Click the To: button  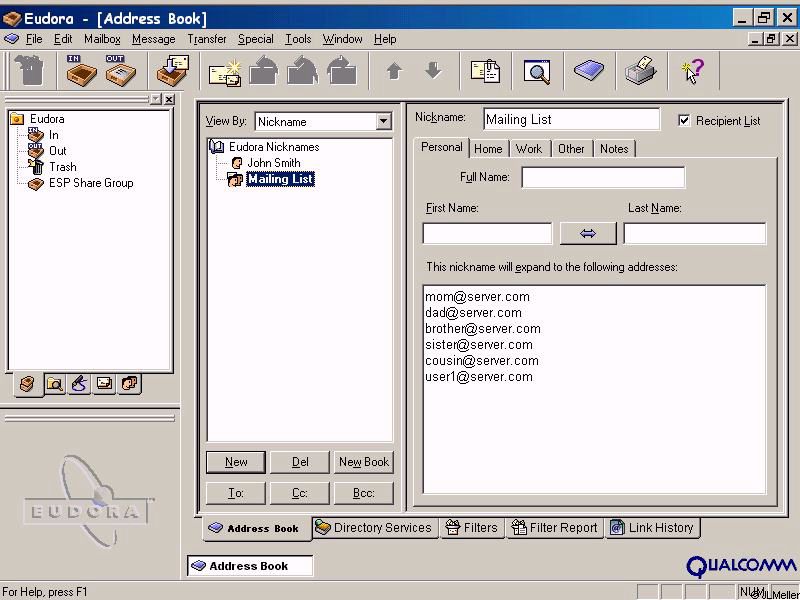(236, 493)
